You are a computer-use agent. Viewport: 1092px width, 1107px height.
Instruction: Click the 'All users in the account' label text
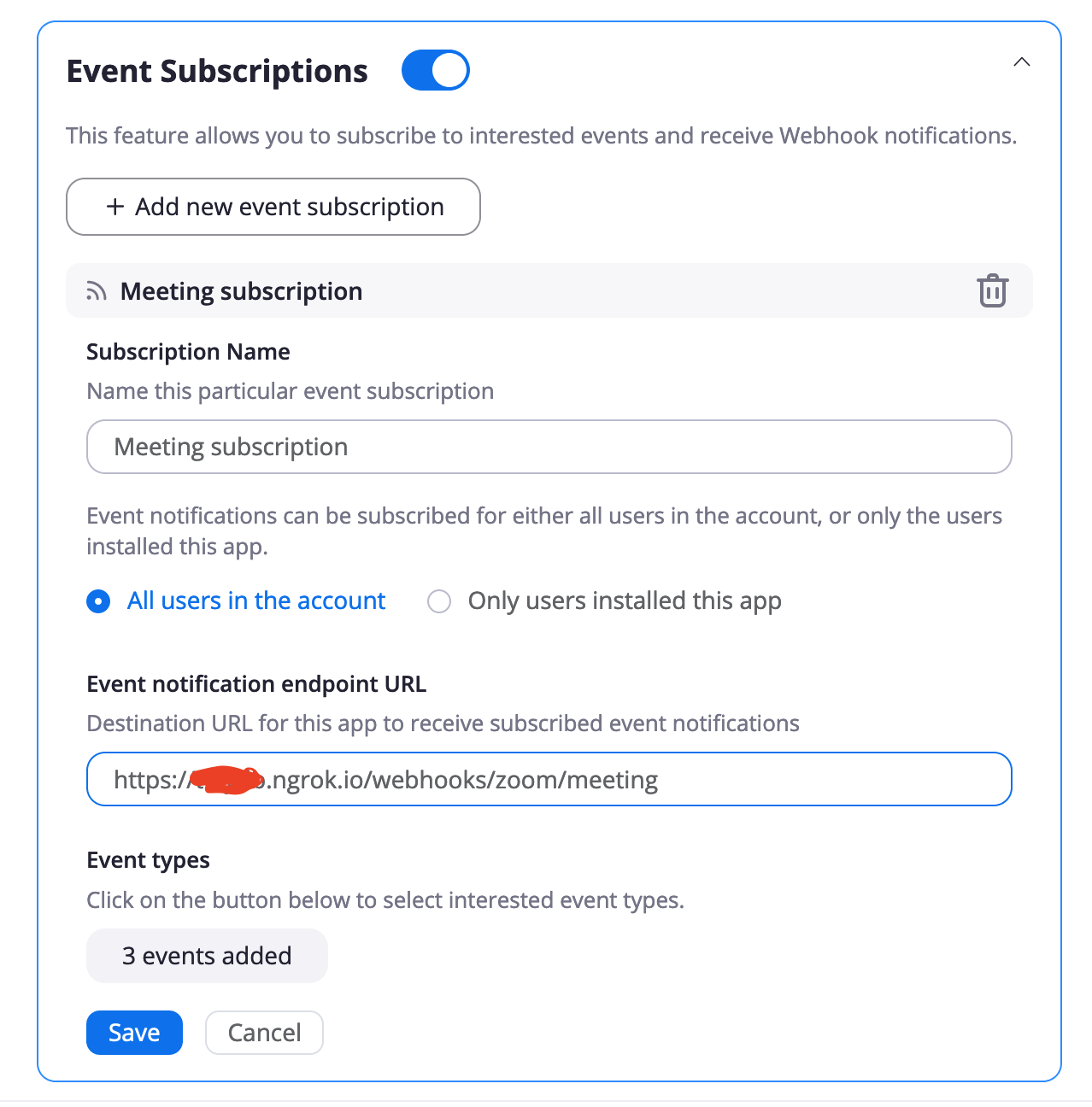[x=256, y=600]
